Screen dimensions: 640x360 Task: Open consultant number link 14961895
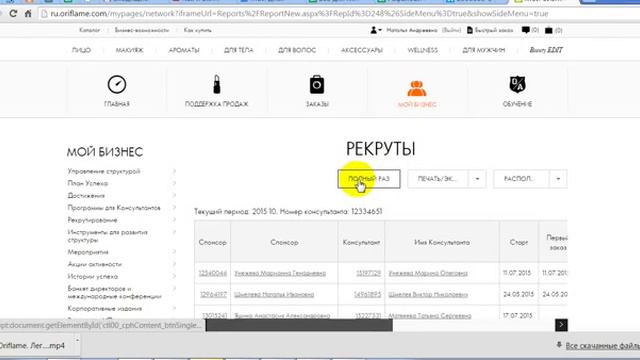(x=367, y=294)
